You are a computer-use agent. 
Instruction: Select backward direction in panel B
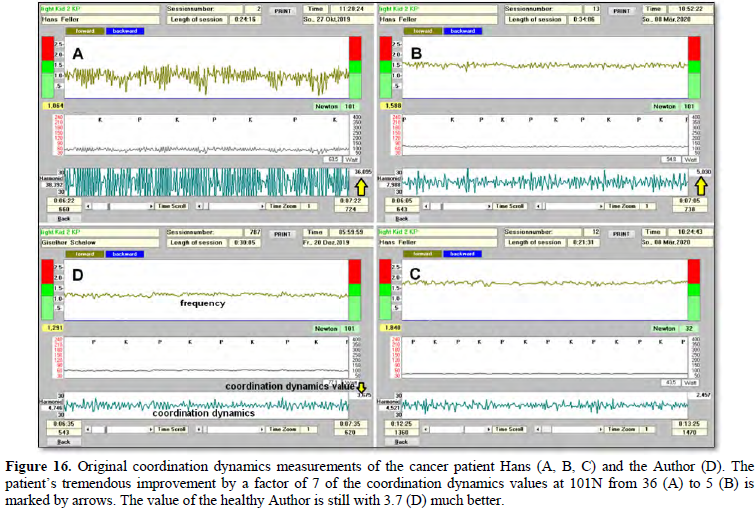[463, 31]
